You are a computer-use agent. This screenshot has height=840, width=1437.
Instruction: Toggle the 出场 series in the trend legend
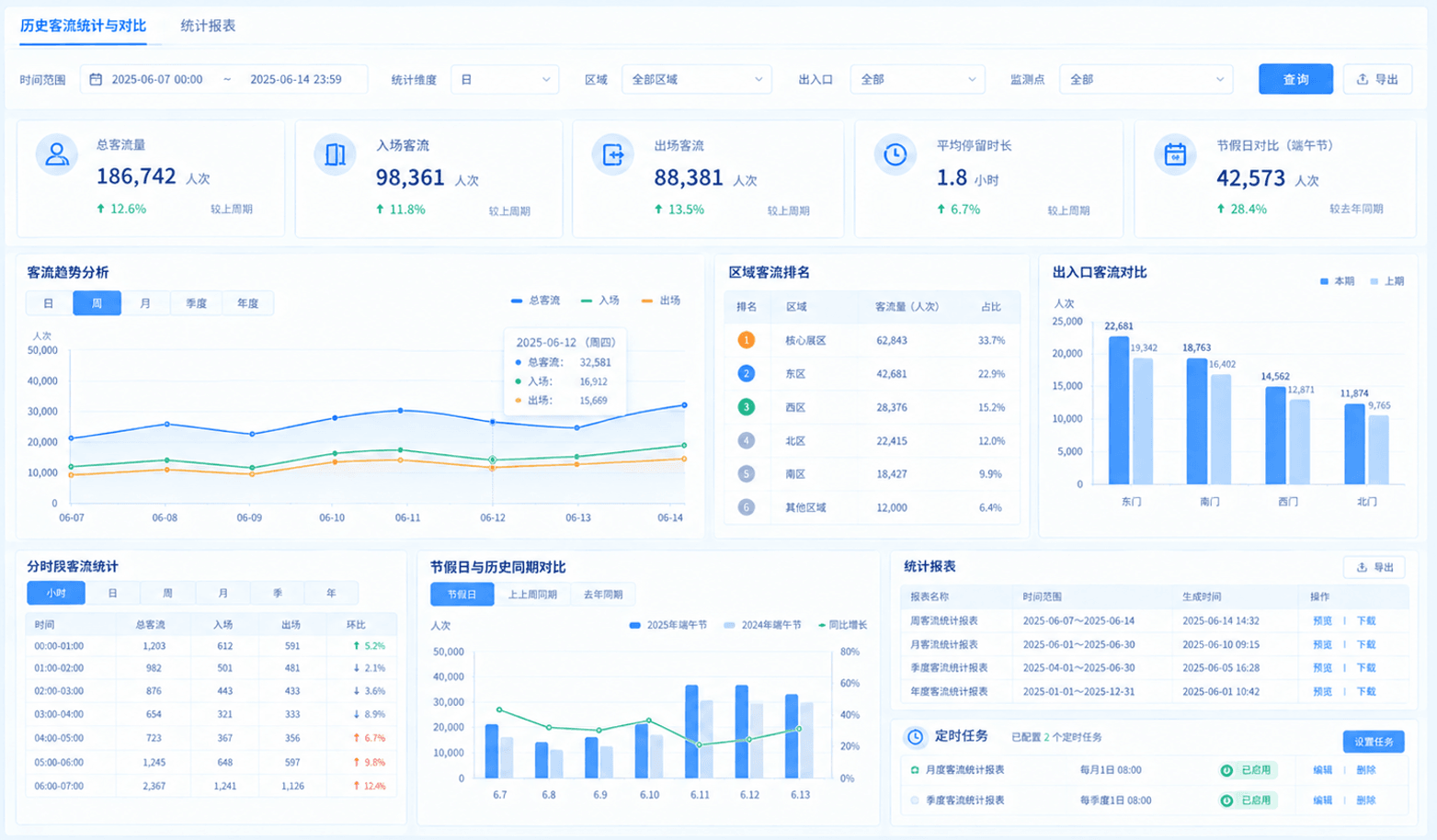tap(661, 301)
